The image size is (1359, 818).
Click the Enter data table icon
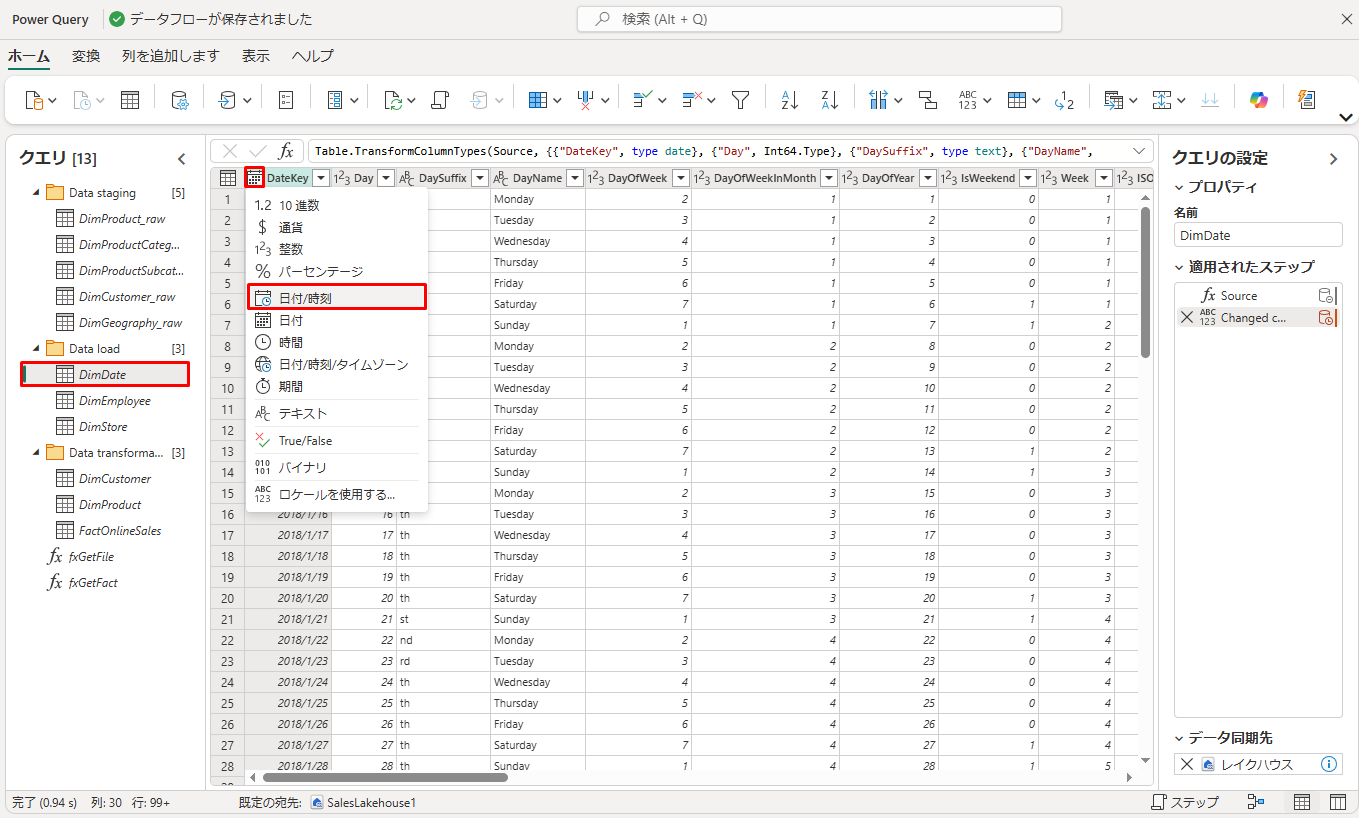[130, 100]
